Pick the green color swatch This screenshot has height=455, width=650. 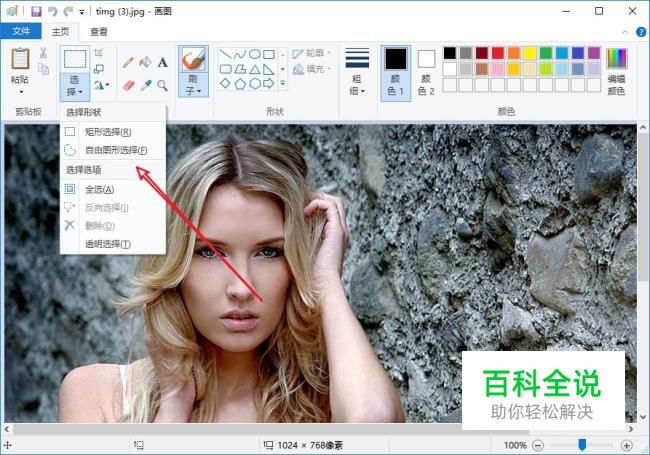[x=546, y=53]
